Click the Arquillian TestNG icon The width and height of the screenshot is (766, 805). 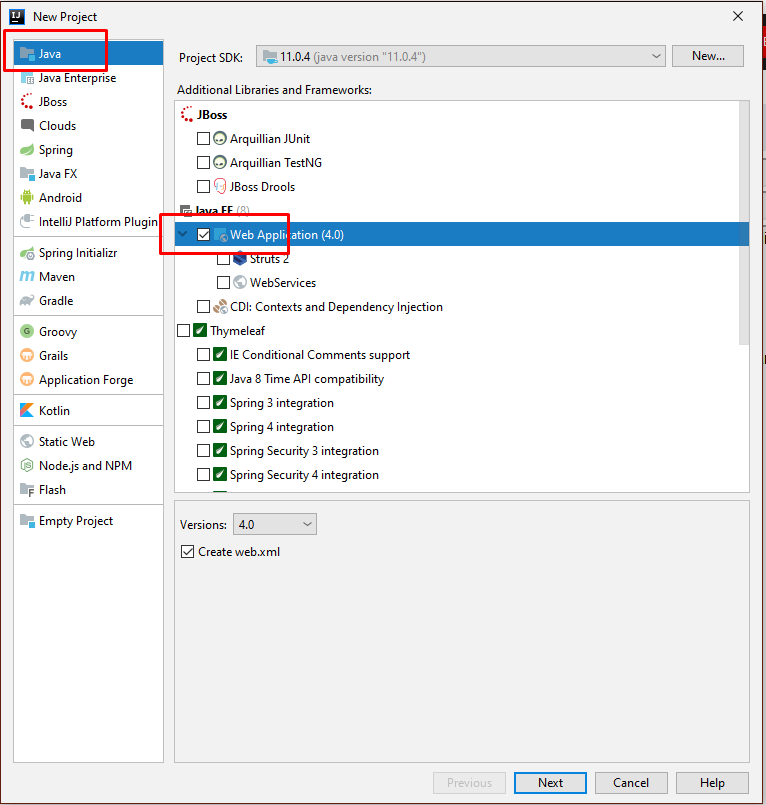click(x=220, y=162)
